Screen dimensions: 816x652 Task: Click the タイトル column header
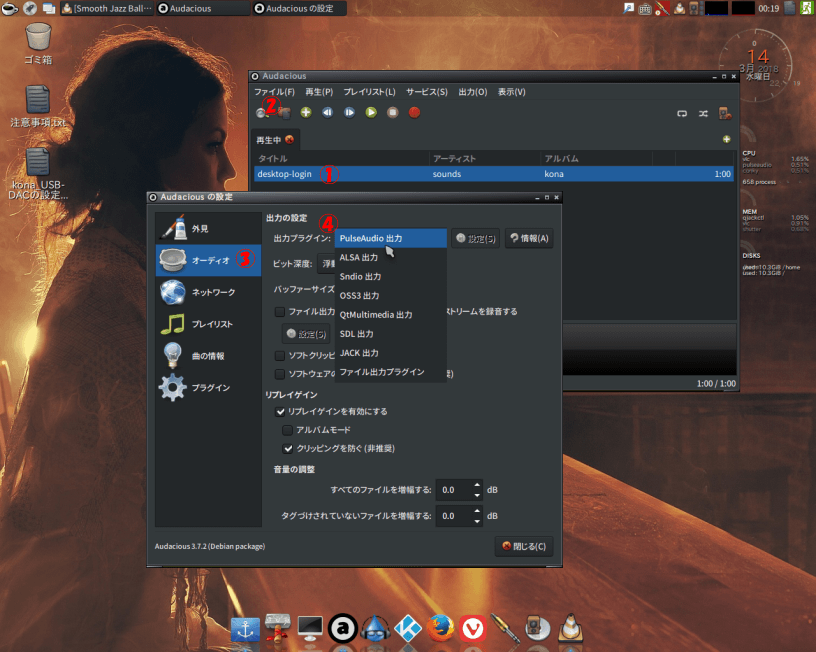tap(341, 158)
